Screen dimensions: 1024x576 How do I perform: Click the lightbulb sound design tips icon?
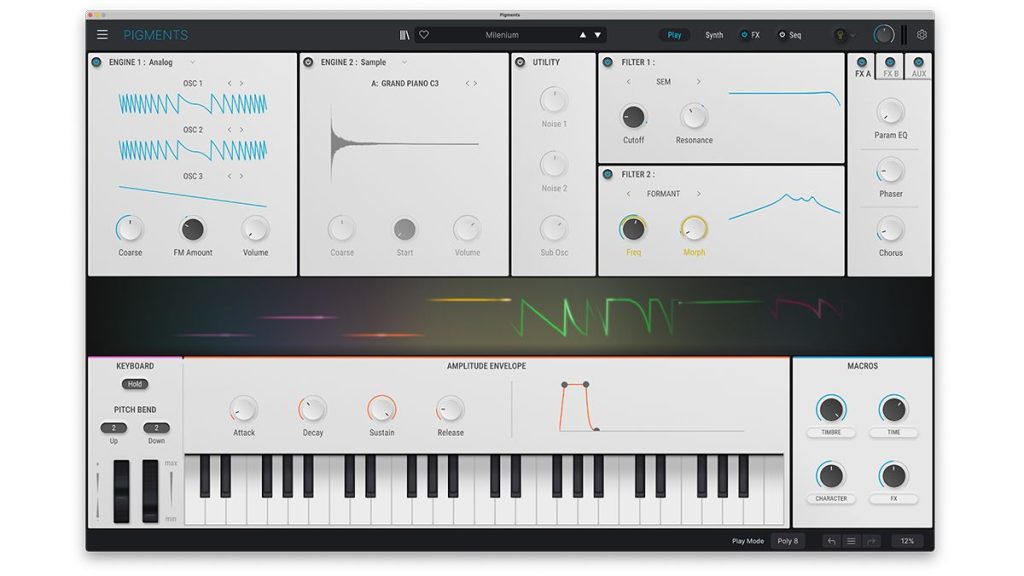839,35
